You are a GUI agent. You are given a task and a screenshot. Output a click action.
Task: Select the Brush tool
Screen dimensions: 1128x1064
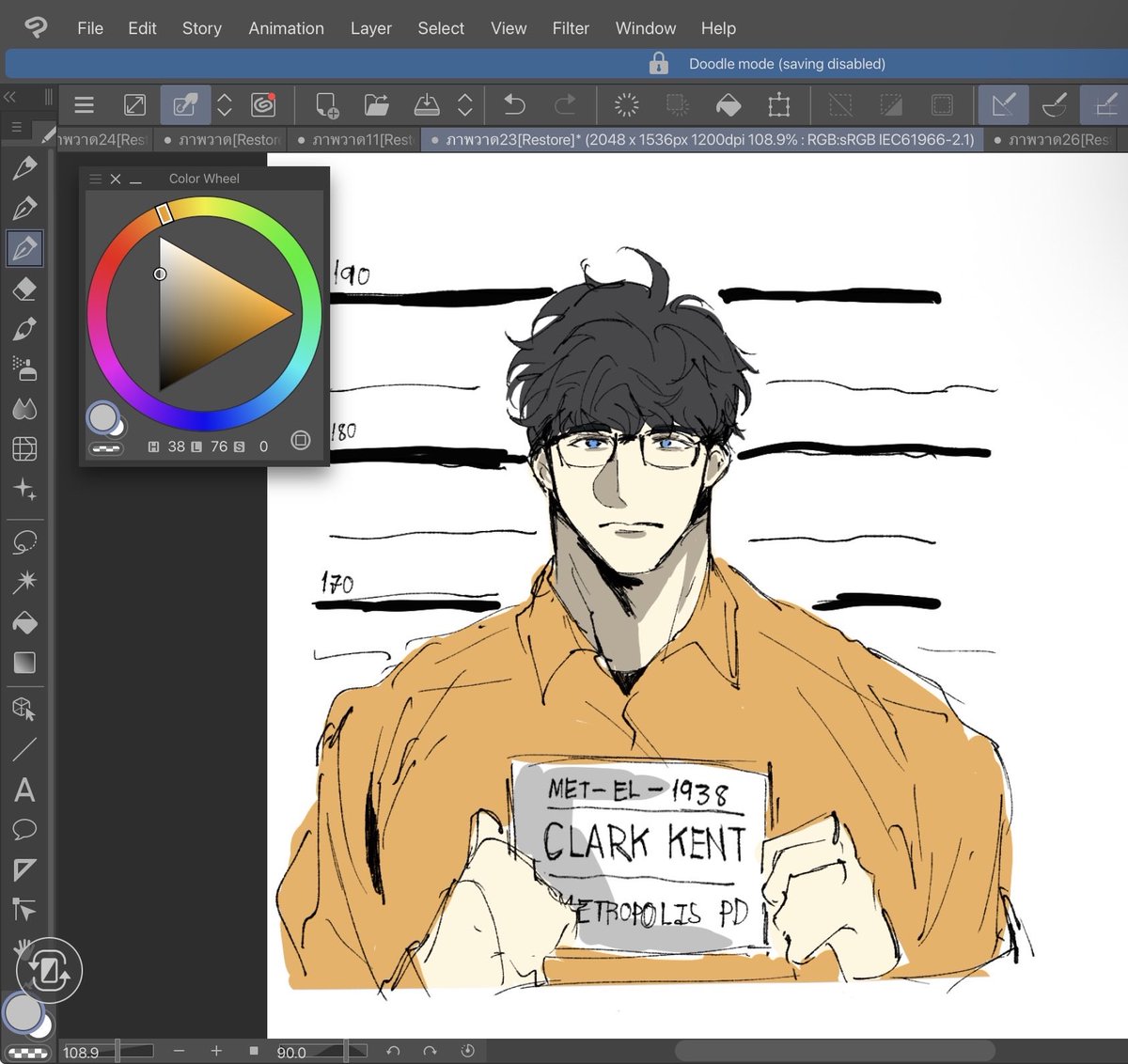(x=25, y=329)
